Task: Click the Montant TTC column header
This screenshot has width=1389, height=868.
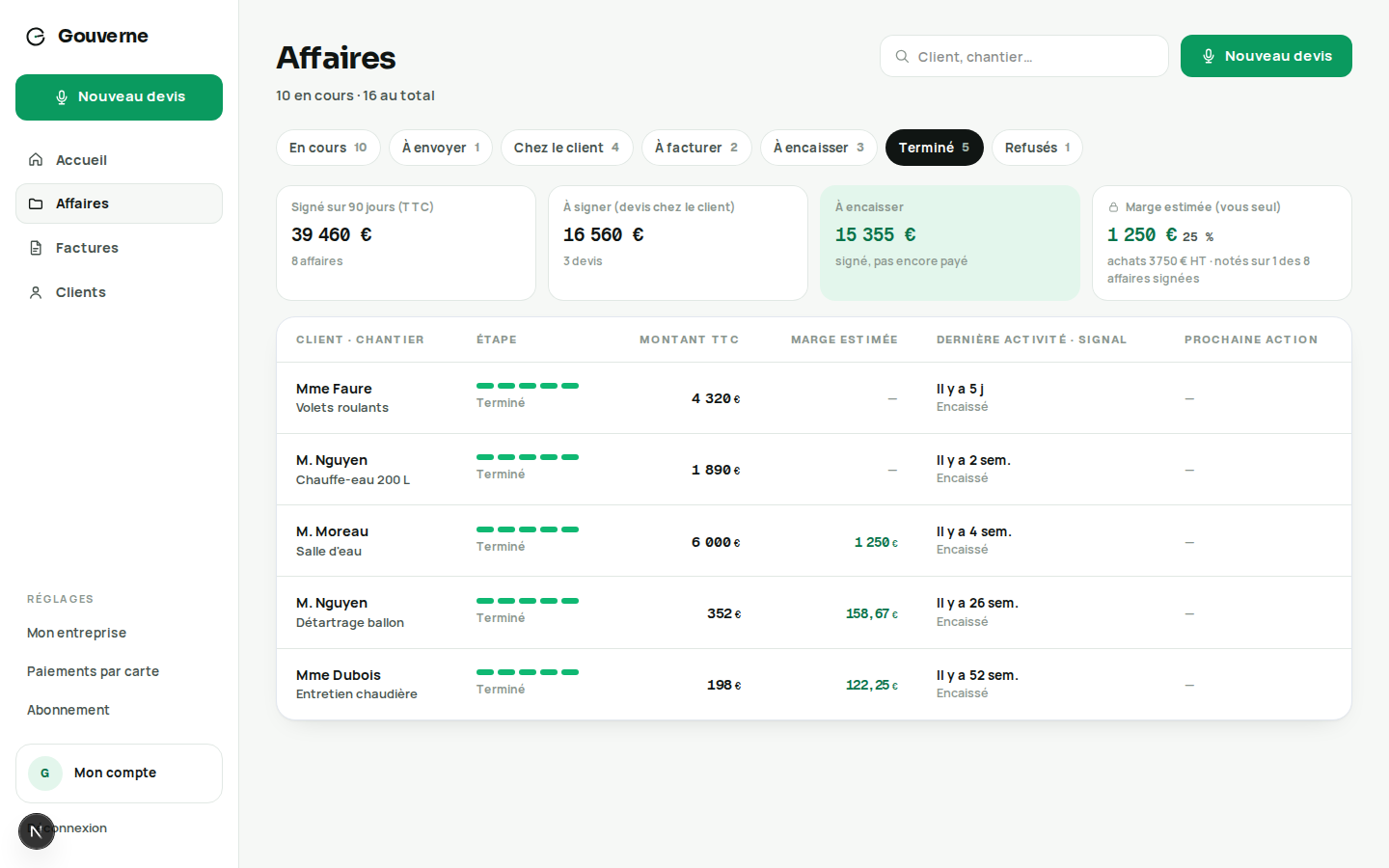Action: pyautogui.click(x=690, y=339)
